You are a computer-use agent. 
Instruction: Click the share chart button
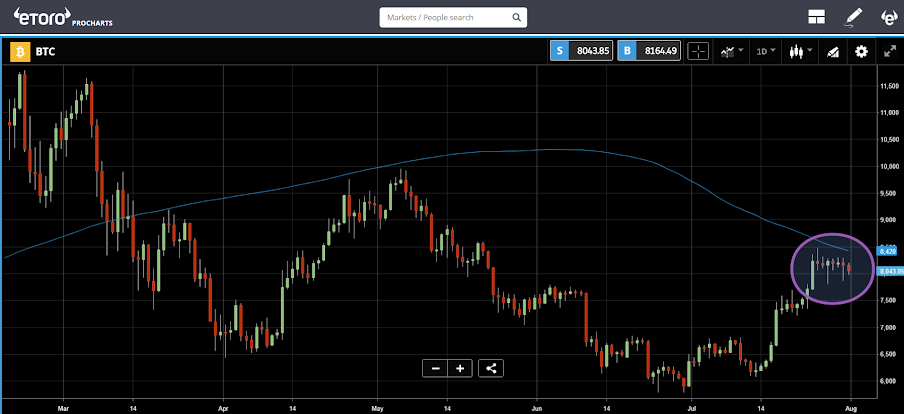(491, 368)
